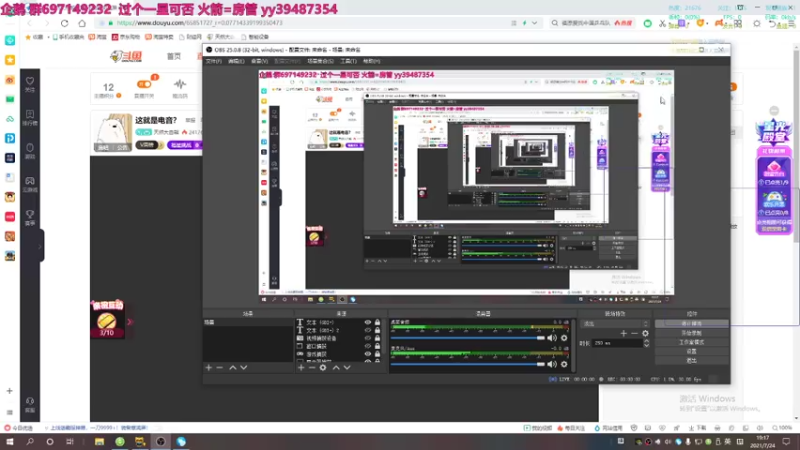The image size is (800, 450).
Task: Click the waveform icon on Douyu stats bar
Action: tap(180, 84)
